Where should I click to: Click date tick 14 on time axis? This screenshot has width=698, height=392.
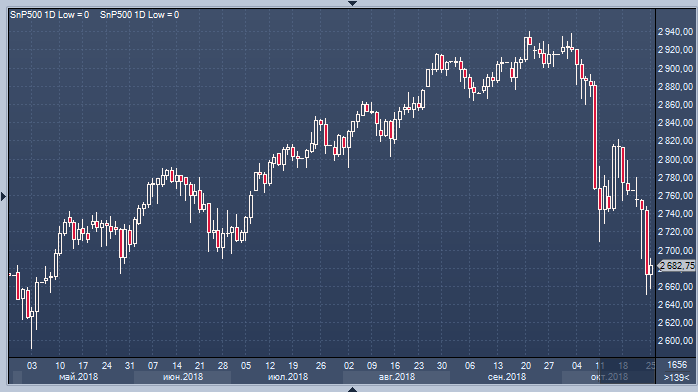pos(177,366)
